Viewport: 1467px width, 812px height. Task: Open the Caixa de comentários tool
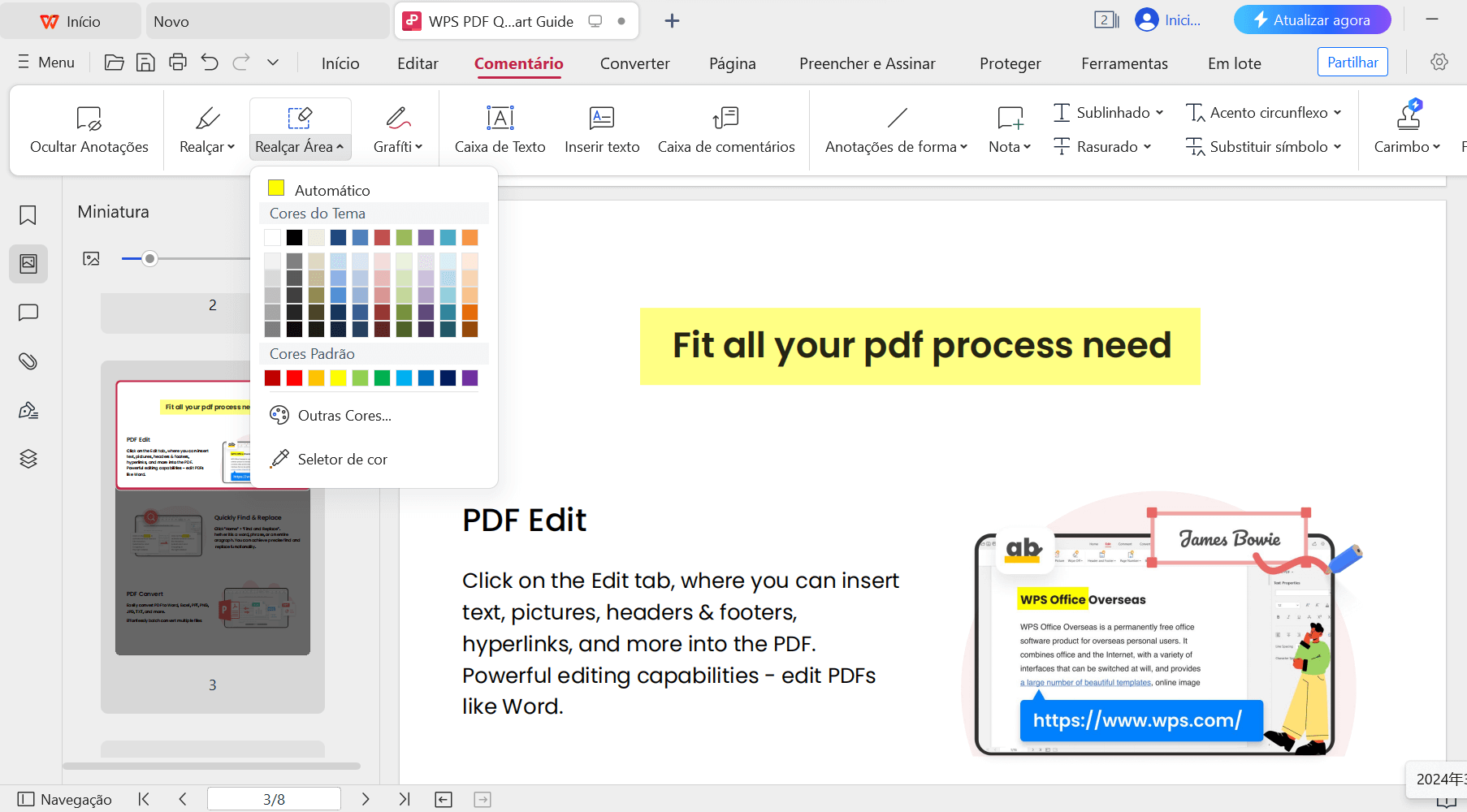tap(725, 128)
